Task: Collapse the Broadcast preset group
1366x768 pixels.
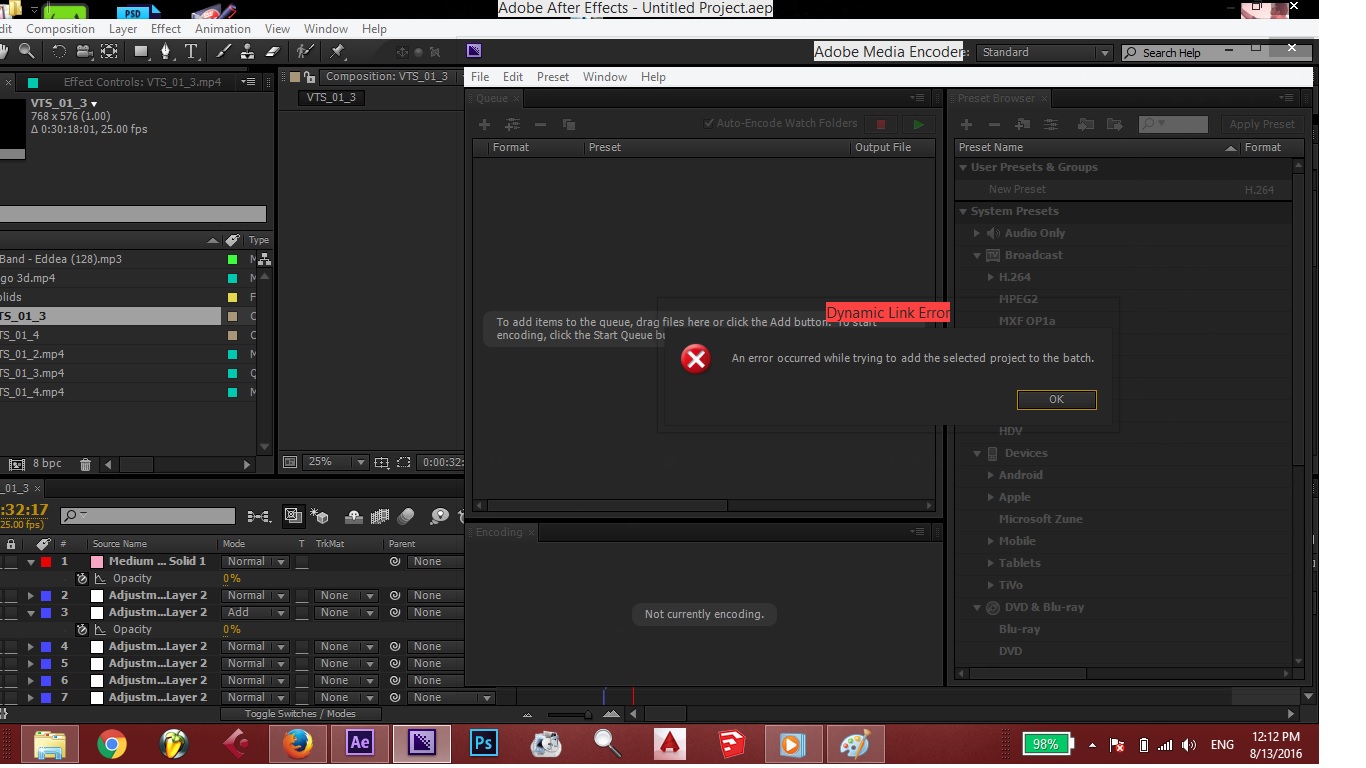Action: coord(978,255)
